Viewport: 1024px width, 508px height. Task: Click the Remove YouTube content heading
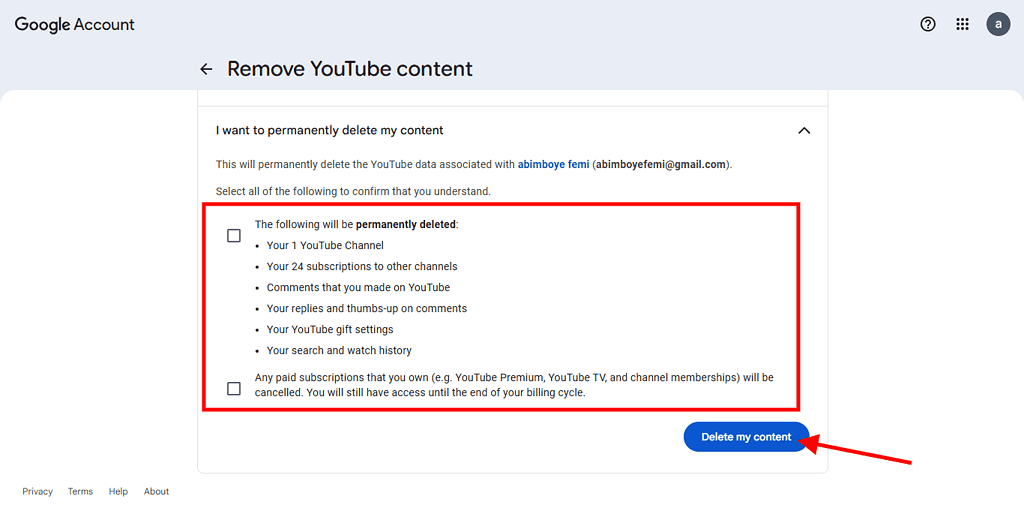tap(350, 69)
